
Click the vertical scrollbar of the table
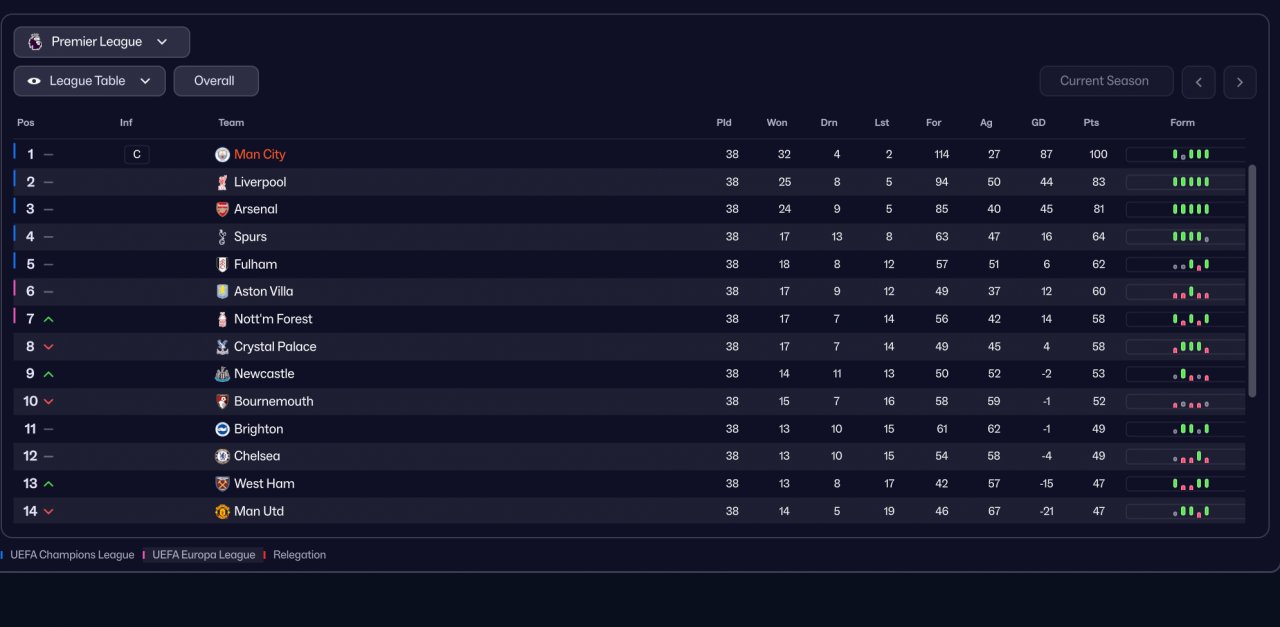coord(1252,280)
